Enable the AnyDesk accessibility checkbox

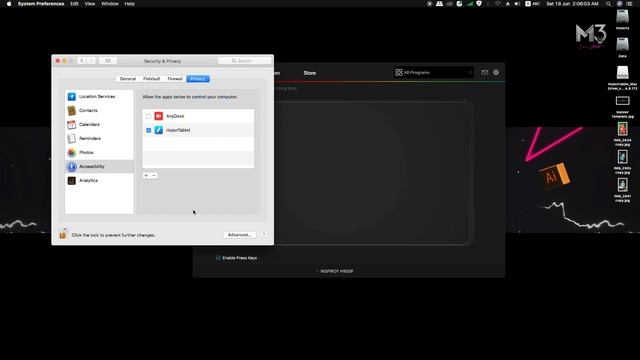tap(149, 116)
